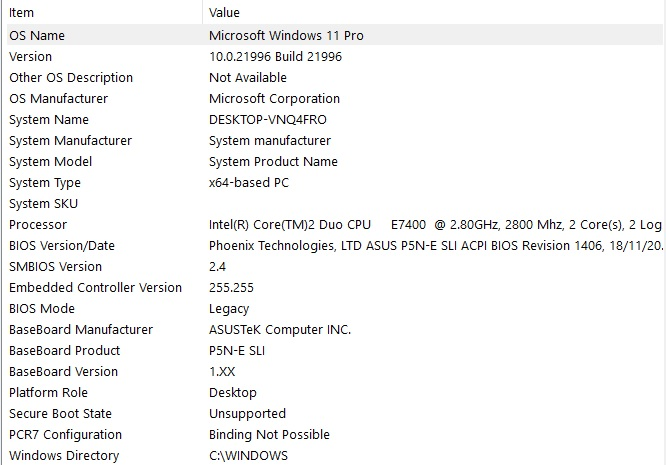Select the OS Name row
The image size is (666, 465).
tap(335, 35)
